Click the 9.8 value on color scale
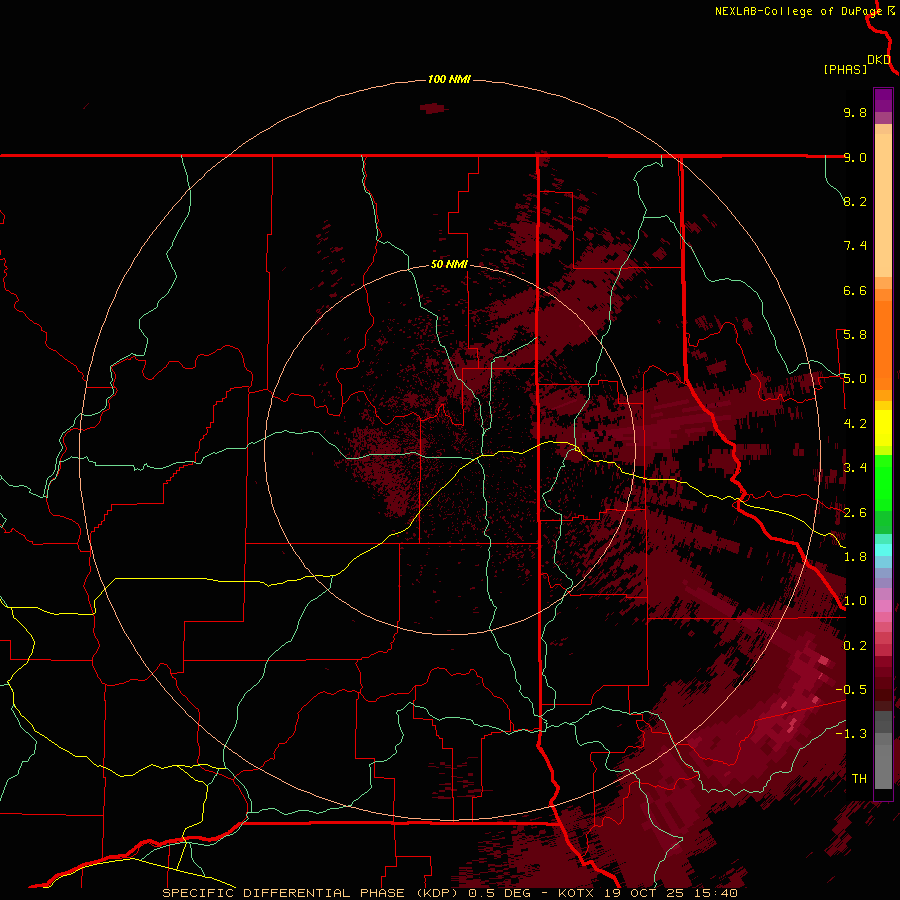900x900 pixels. coord(855,112)
